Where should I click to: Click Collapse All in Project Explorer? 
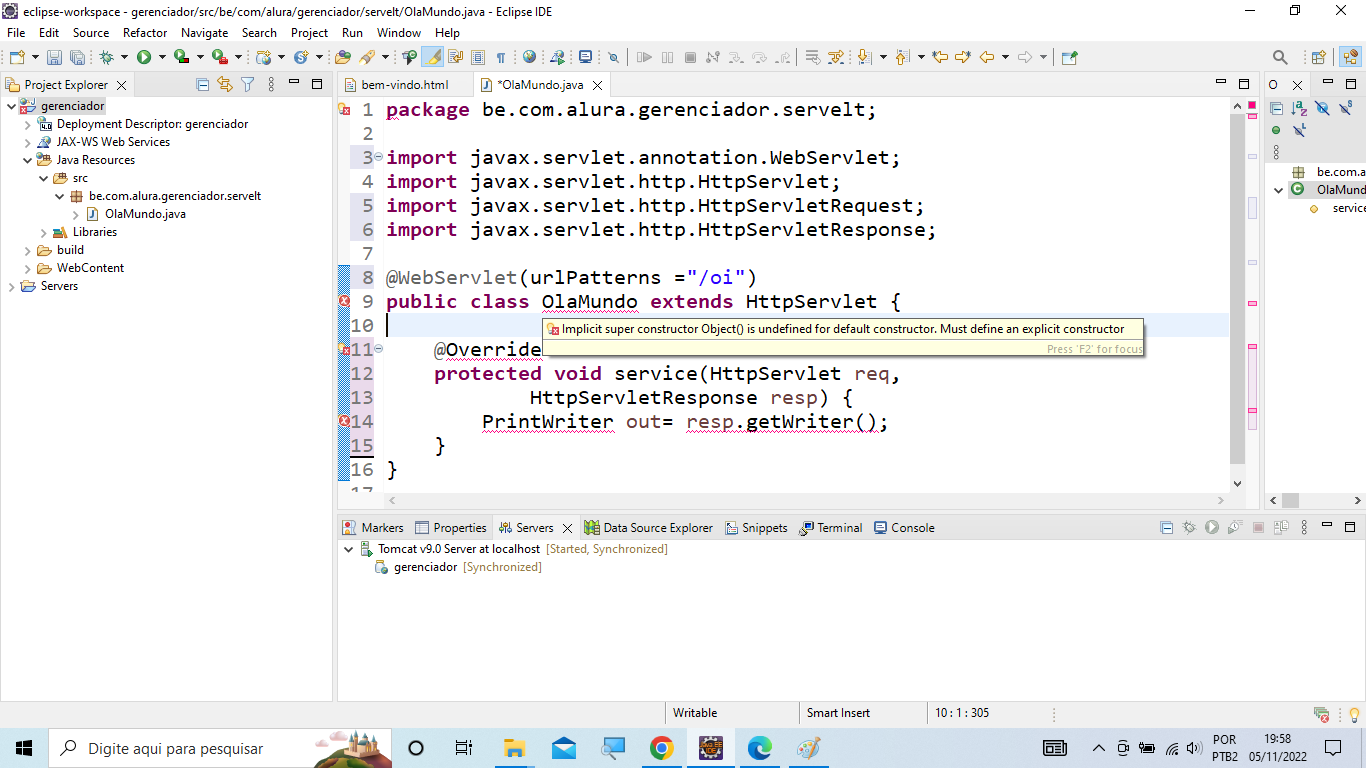pyautogui.click(x=203, y=85)
